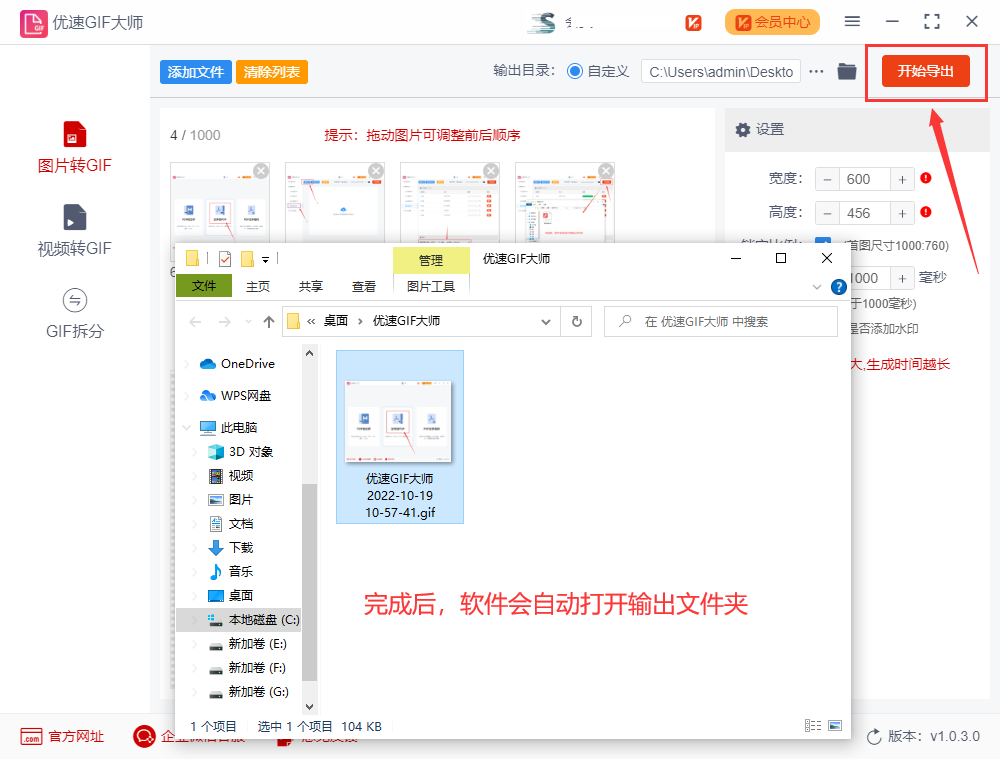Open the output folder icon
This screenshot has height=760, width=1000.
coord(847,71)
